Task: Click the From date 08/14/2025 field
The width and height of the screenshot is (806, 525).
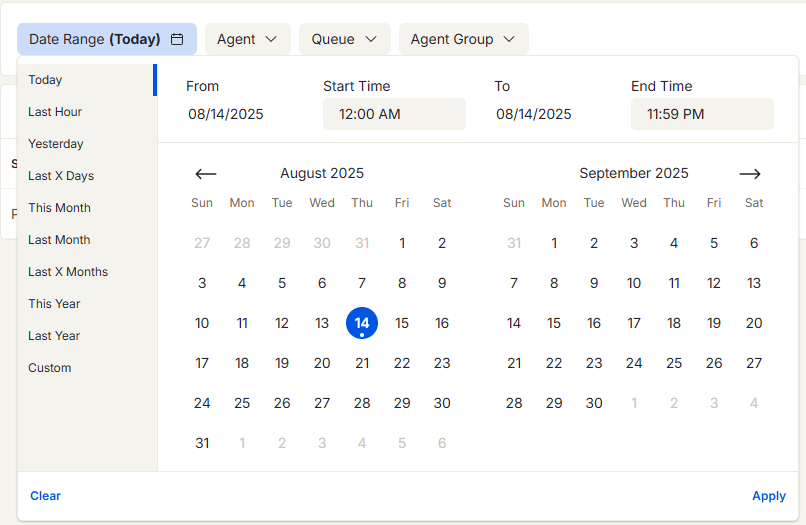Action: click(x=226, y=114)
